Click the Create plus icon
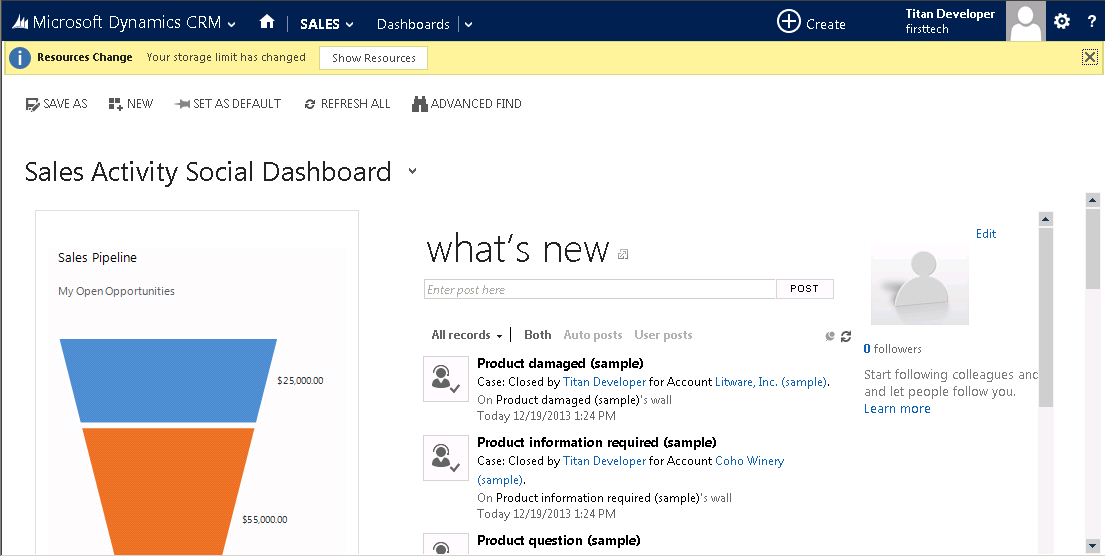Viewport: 1105px width, 557px height. click(789, 22)
